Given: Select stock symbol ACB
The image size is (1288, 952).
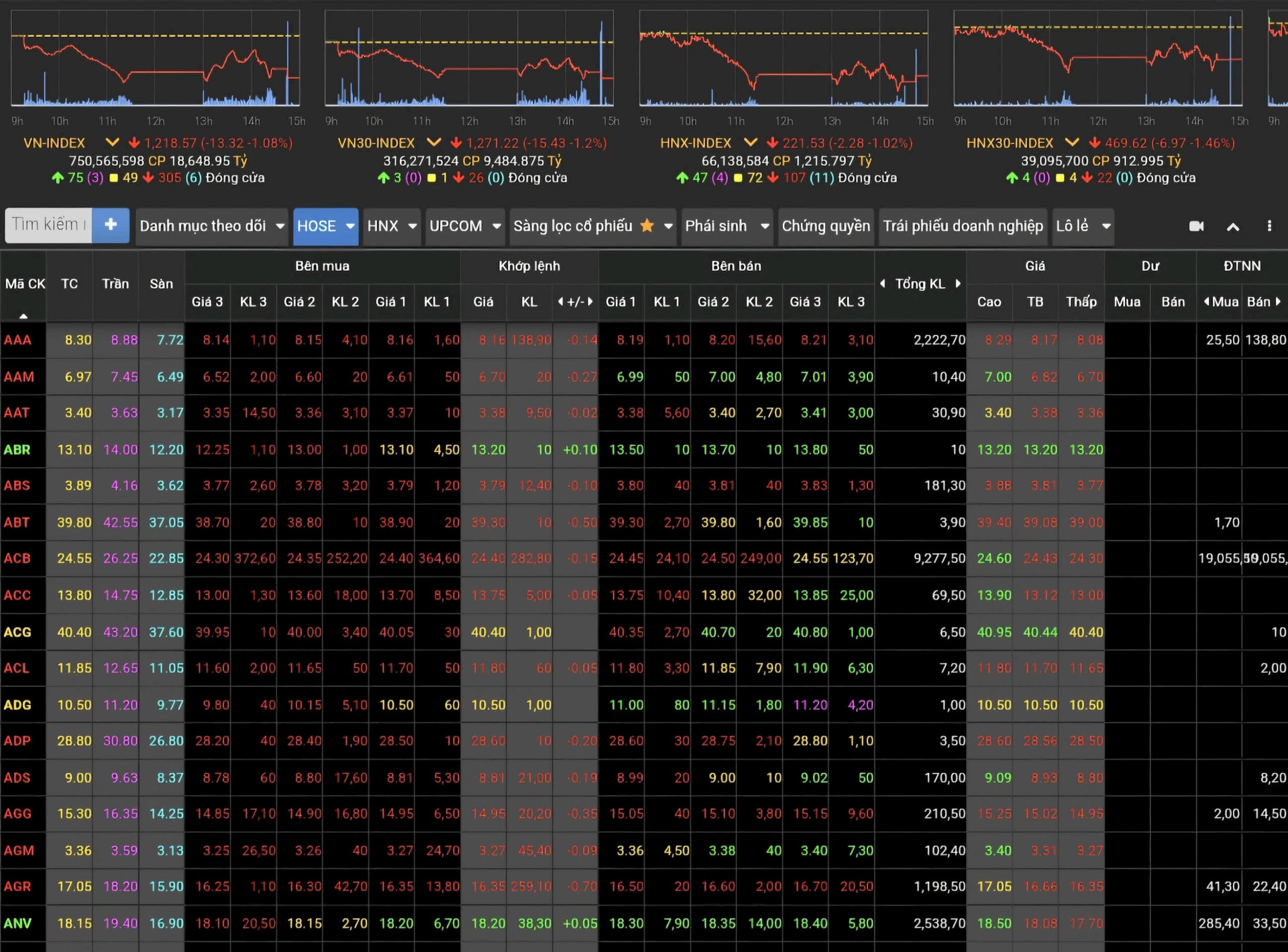Looking at the screenshot, I should 17,558.
